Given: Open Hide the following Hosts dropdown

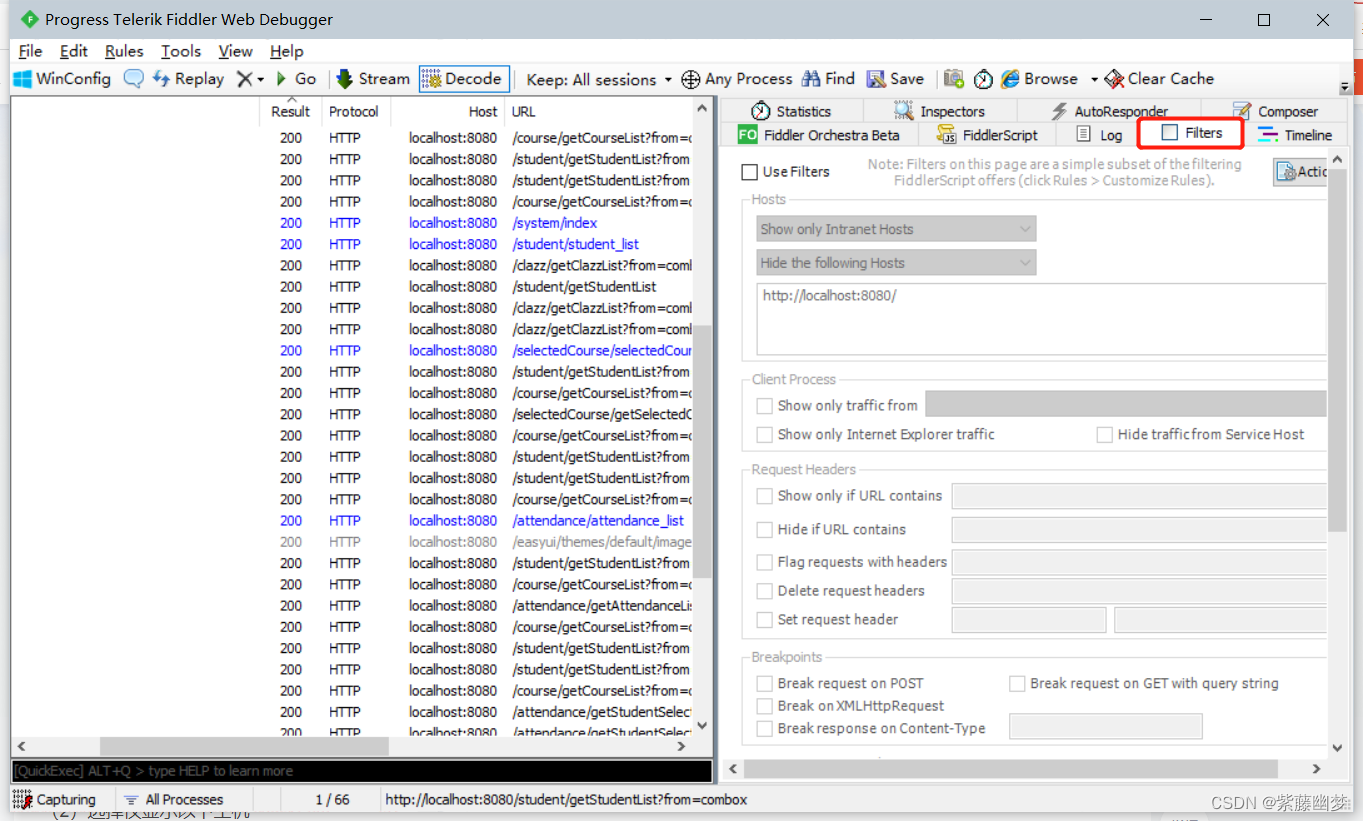Looking at the screenshot, I should click(x=896, y=263).
